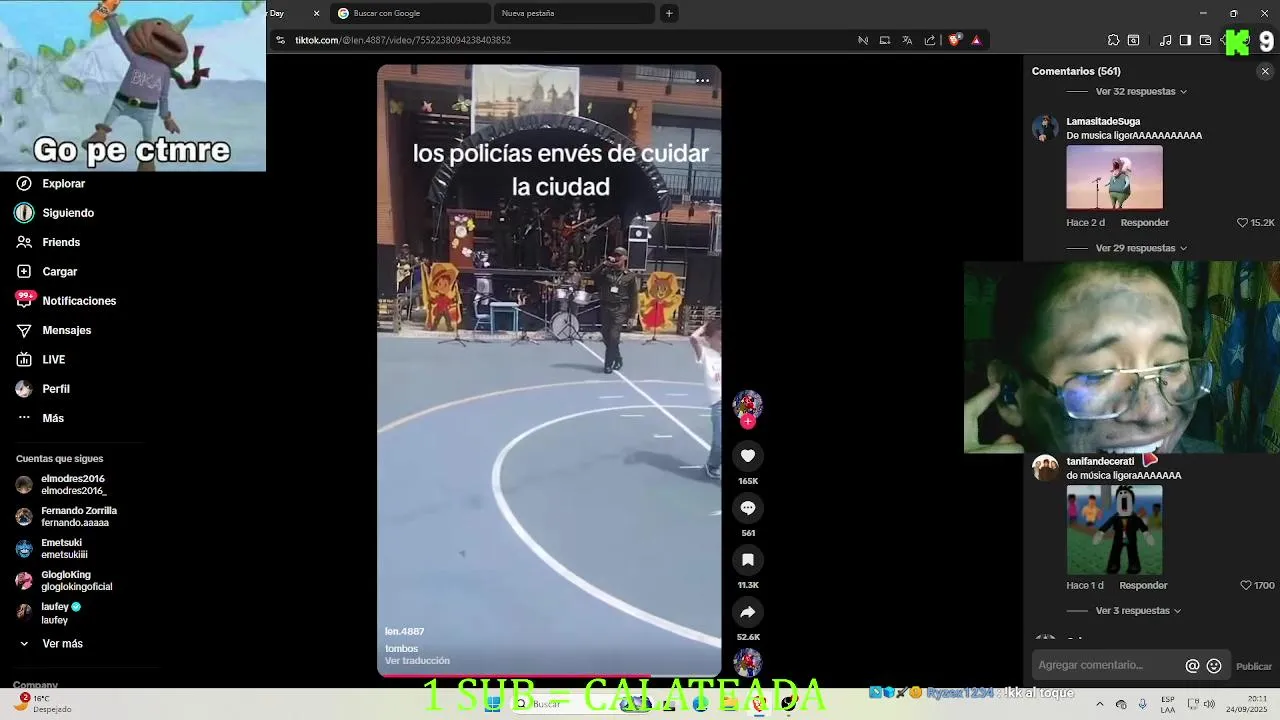Open a new browser tab with plus
Screen dimensions: 1280x720
pos(669,13)
